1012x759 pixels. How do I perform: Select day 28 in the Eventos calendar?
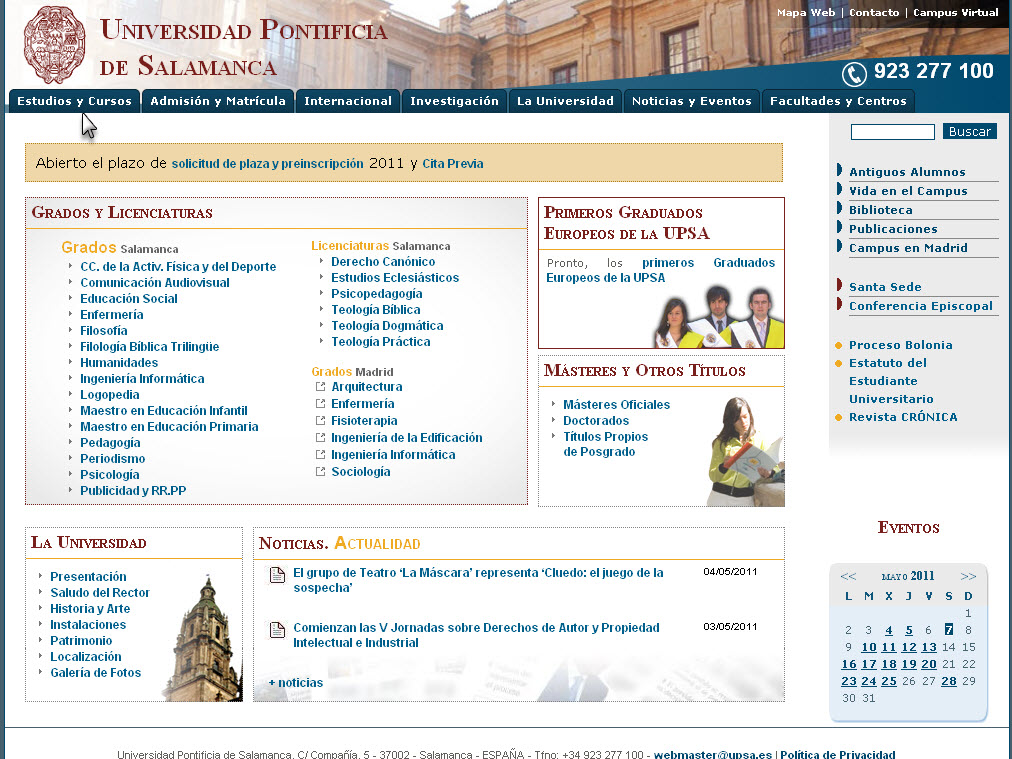[949, 681]
